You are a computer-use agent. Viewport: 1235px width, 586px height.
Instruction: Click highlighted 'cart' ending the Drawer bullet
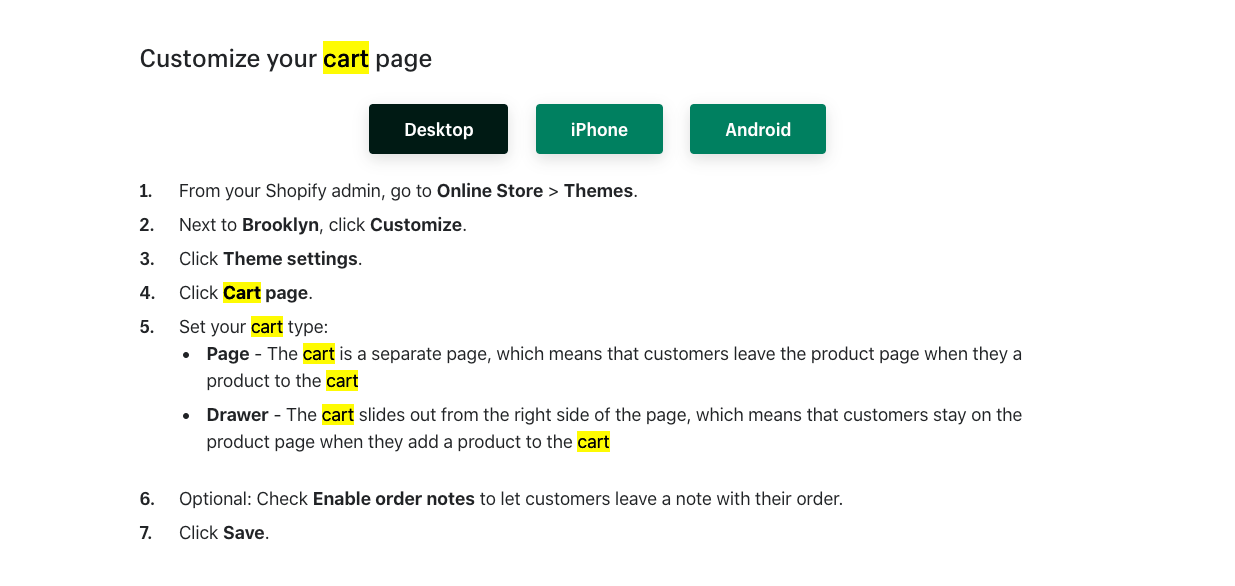(x=593, y=442)
